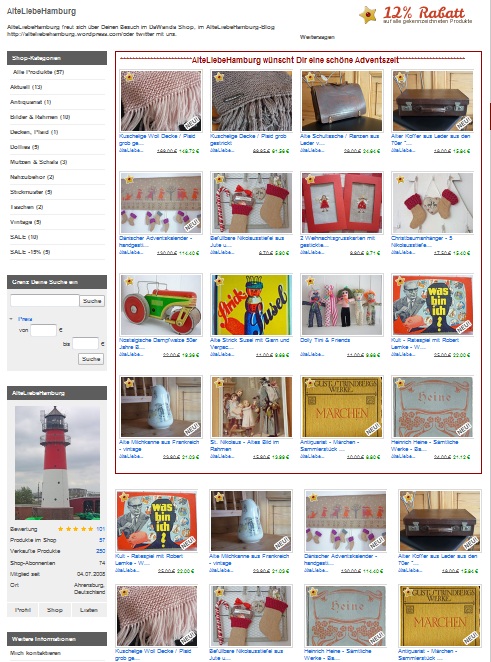Switch to the Laden tab
The width and height of the screenshot is (491, 662).
pos(89,610)
